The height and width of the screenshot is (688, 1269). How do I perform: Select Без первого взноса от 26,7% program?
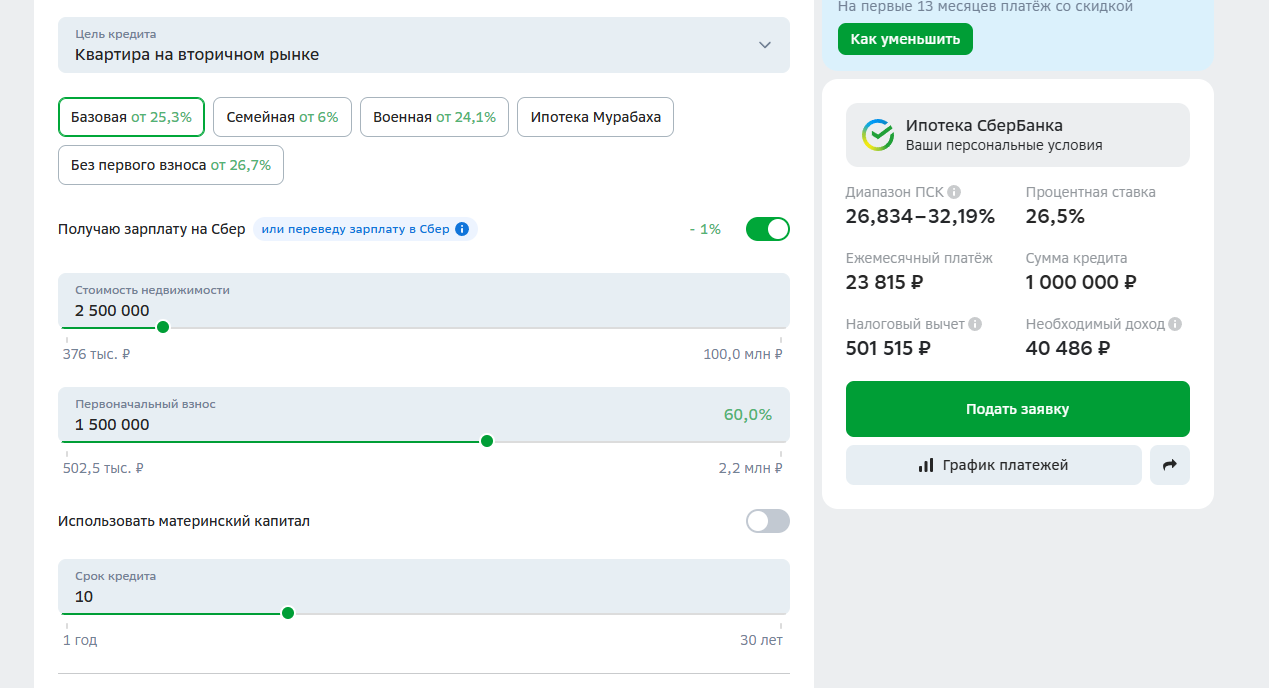click(x=171, y=165)
